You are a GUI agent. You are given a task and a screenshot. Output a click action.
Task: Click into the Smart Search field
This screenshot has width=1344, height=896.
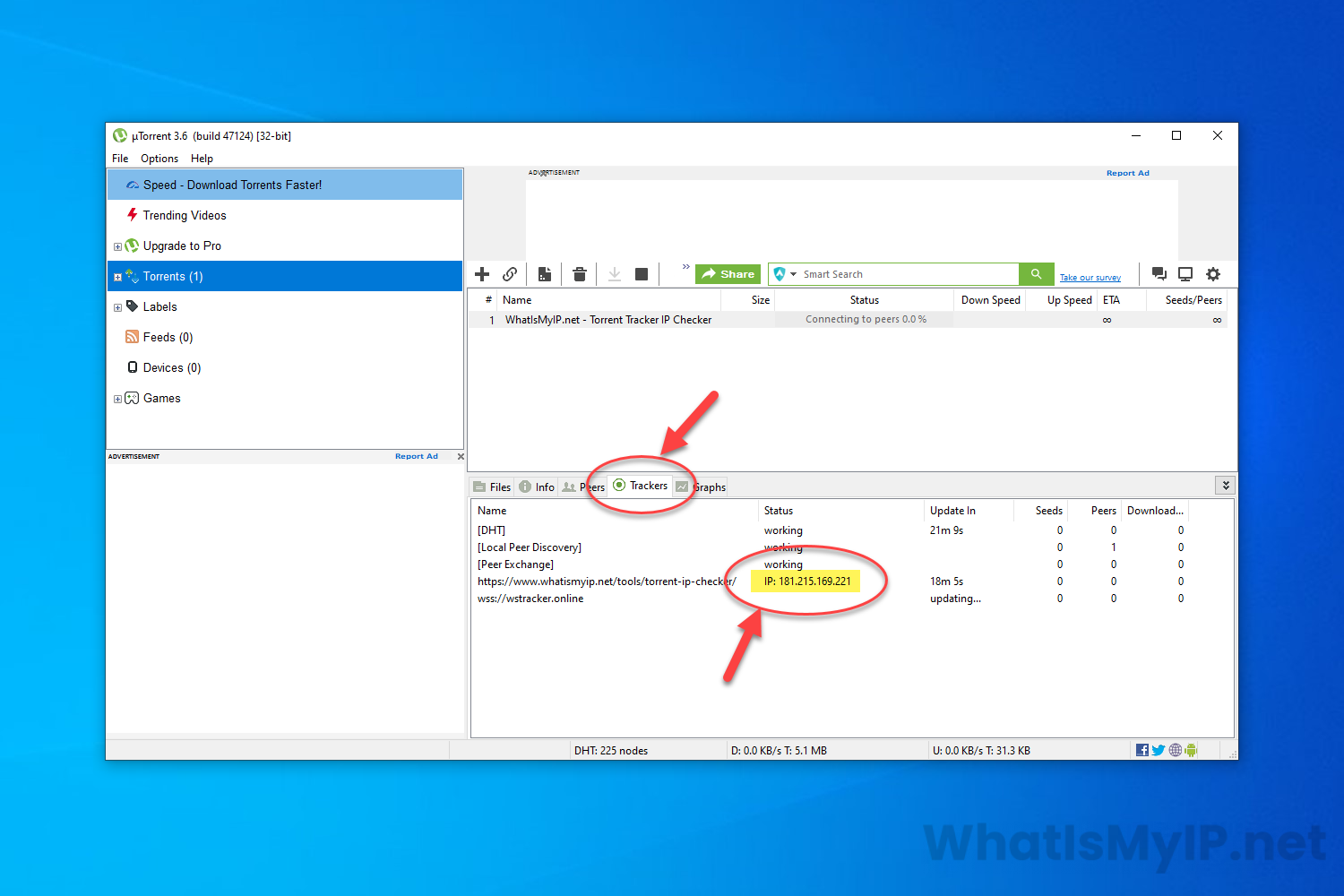[909, 274]
